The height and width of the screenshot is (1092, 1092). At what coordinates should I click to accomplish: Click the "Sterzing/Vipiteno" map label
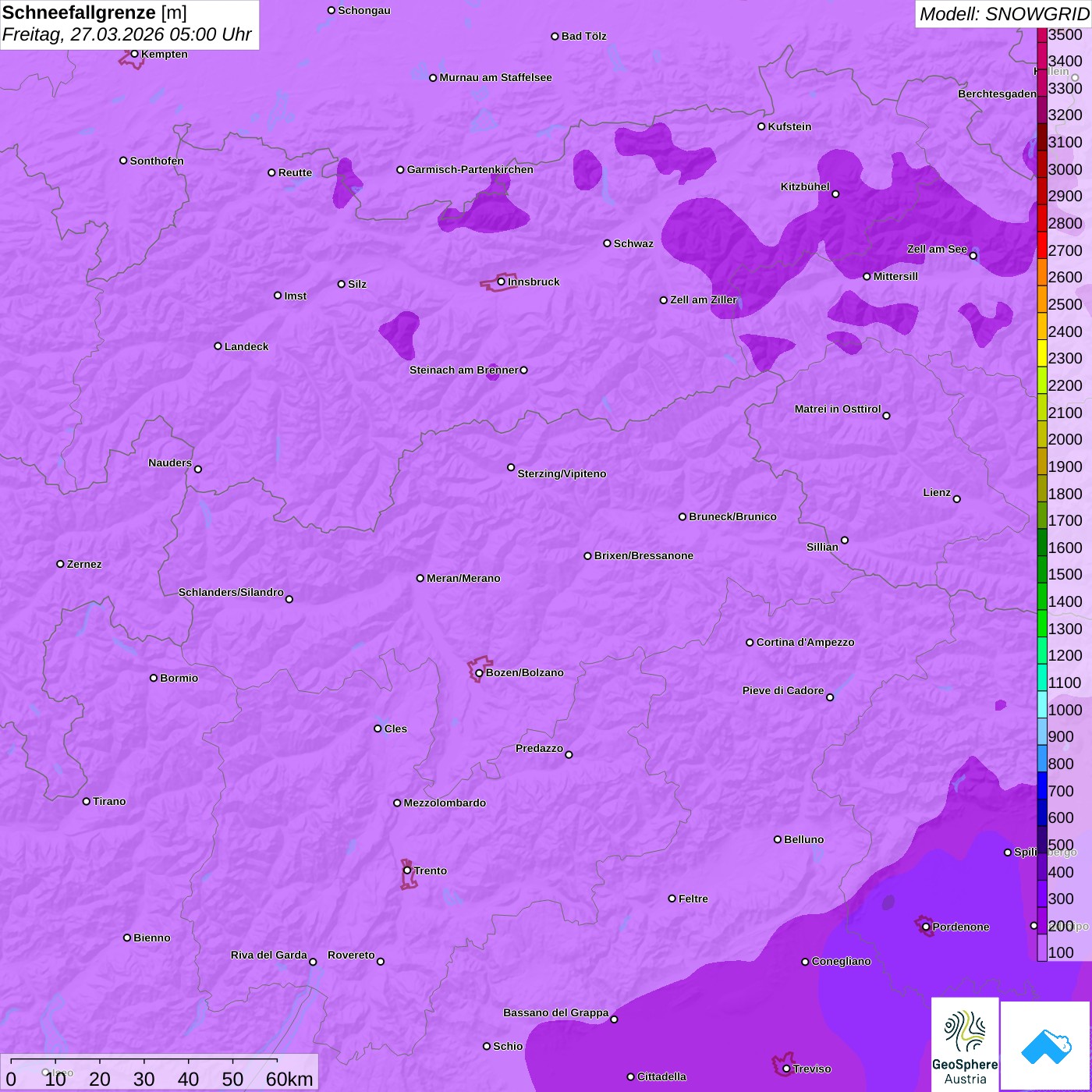(562, 473)
